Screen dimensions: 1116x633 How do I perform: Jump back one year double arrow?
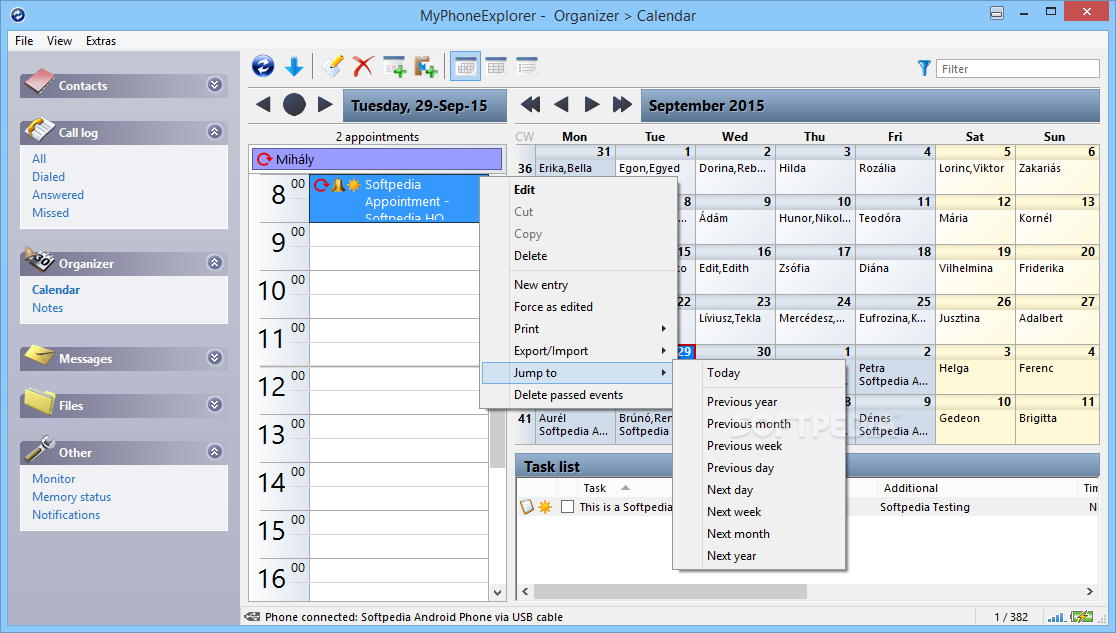530,105
